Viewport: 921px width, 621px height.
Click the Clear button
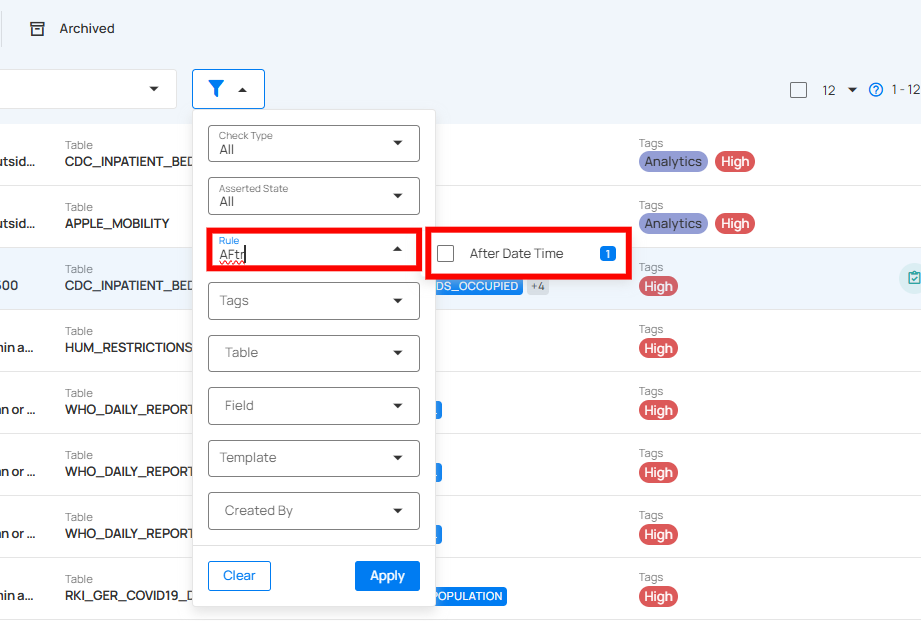tap(239, 576)
